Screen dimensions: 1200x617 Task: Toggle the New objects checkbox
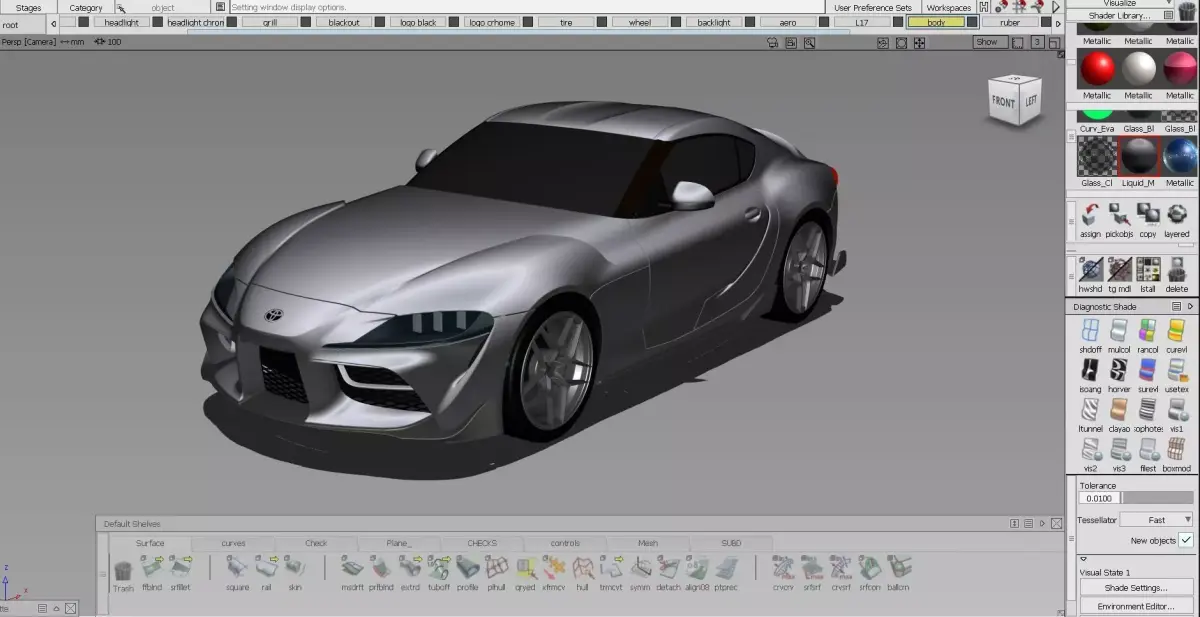(x=1185, y=540)
